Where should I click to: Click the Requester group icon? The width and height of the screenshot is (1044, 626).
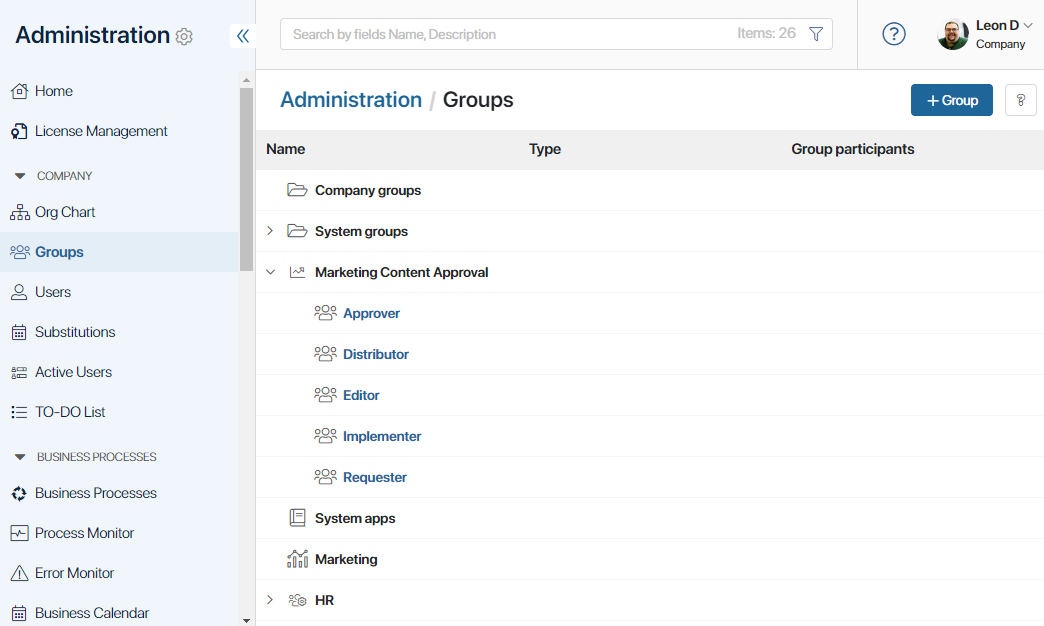click(325, 477)
